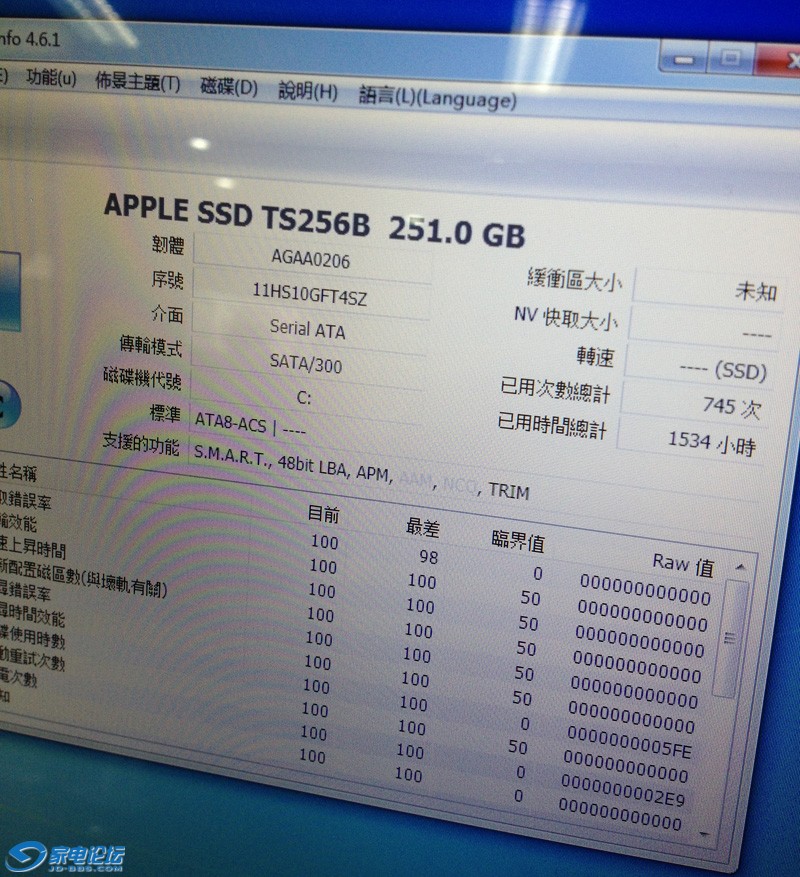Open the 語言(L)(Language) menu

pyautogui.click(x=437, y=97)
